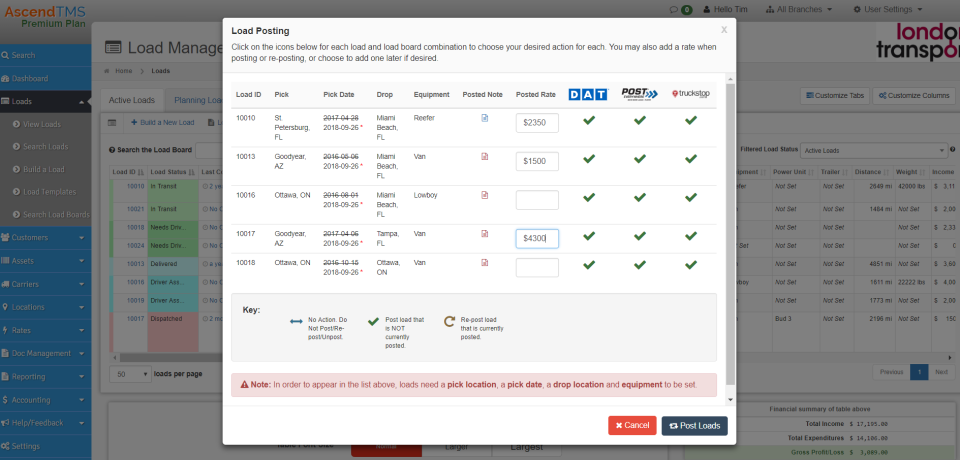Expand the Accounting sidebar section
960x460 pixels.
click(x=45, y=400)
